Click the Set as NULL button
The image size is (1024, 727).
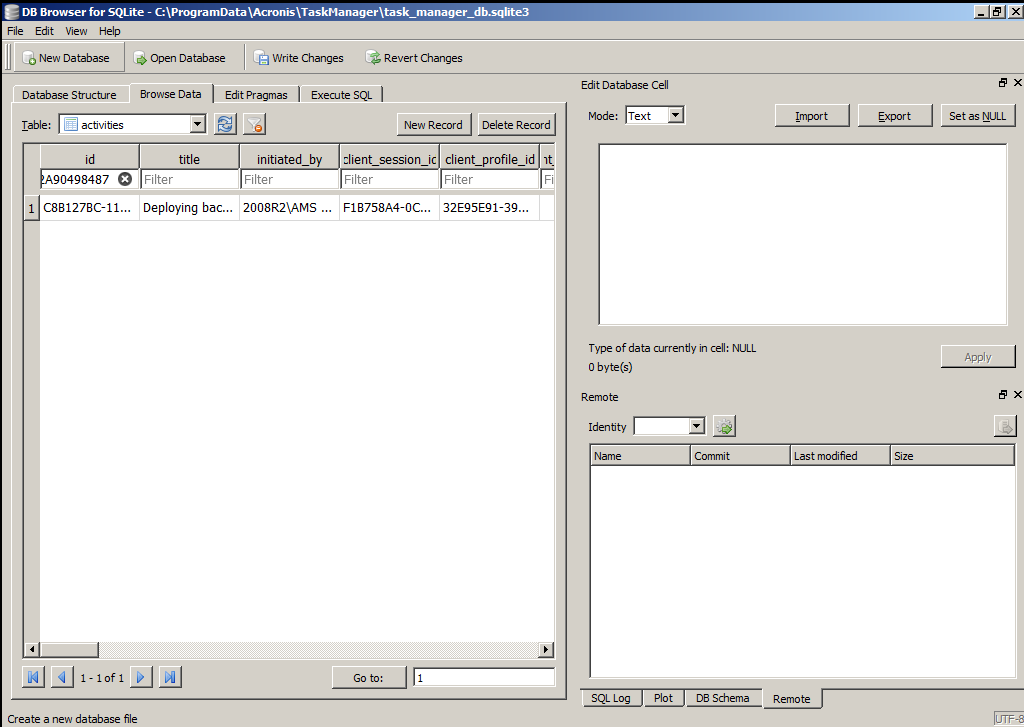tap(978, 116)
